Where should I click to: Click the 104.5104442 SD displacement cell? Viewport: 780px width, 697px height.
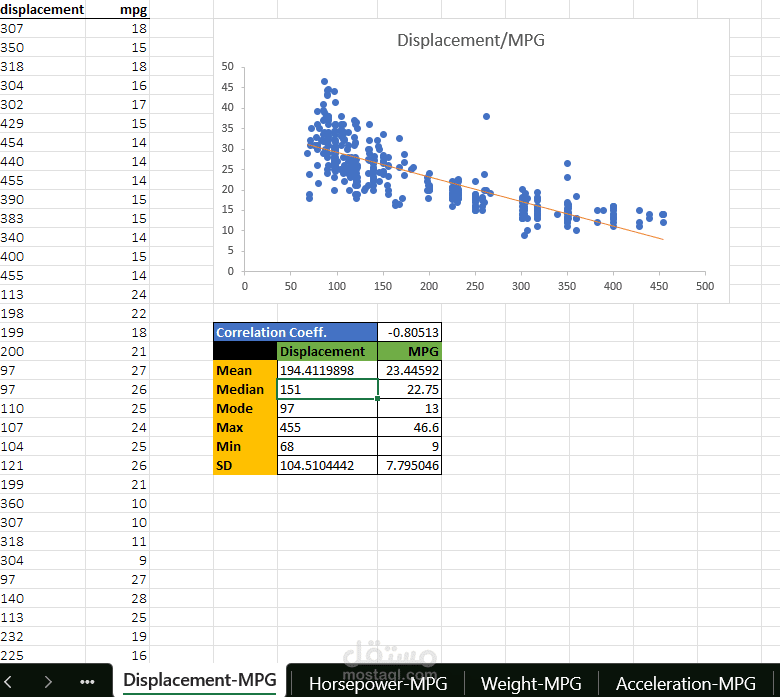click(x=327, y=465)
